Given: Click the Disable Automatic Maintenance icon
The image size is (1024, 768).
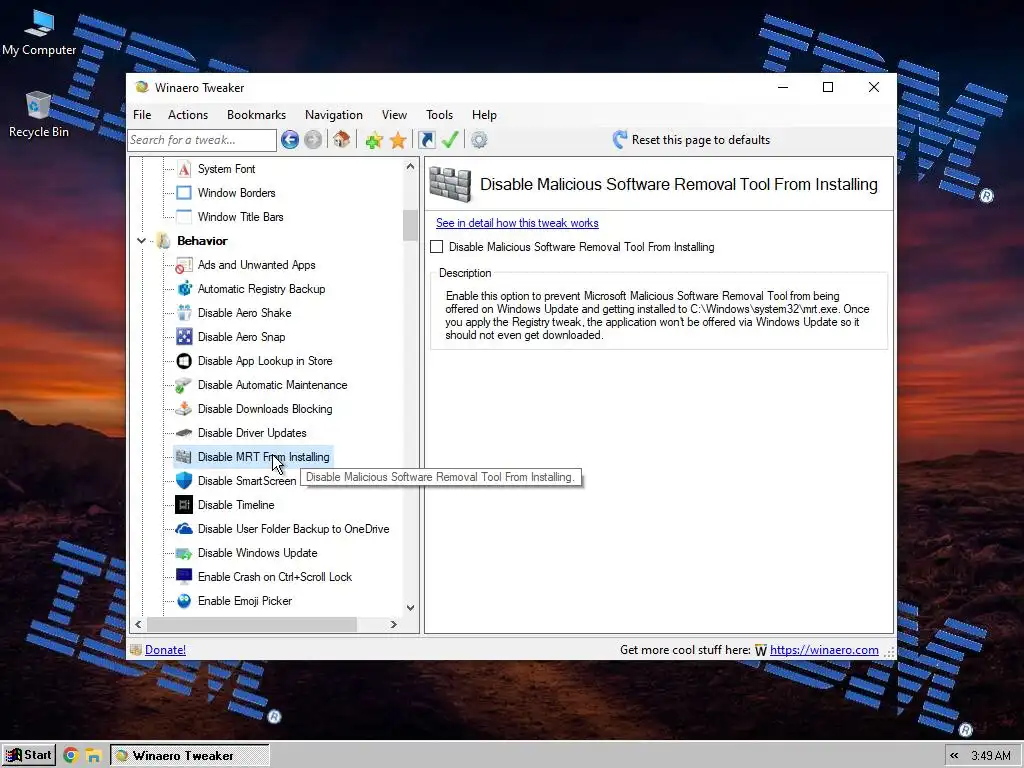Looking at the screenshot, I should (x=184, y=385).
